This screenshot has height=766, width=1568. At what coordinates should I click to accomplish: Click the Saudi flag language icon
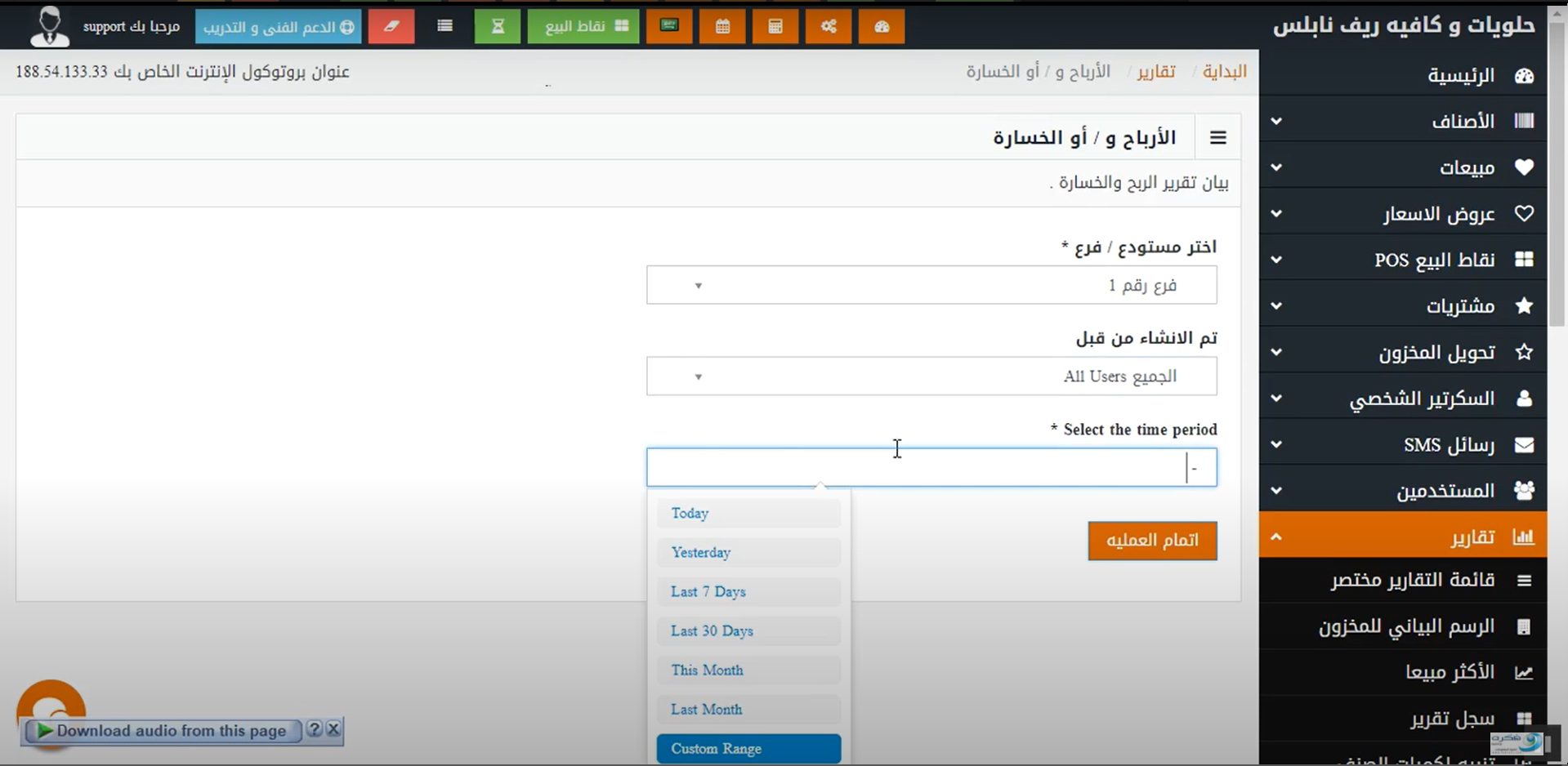(669, 26)
